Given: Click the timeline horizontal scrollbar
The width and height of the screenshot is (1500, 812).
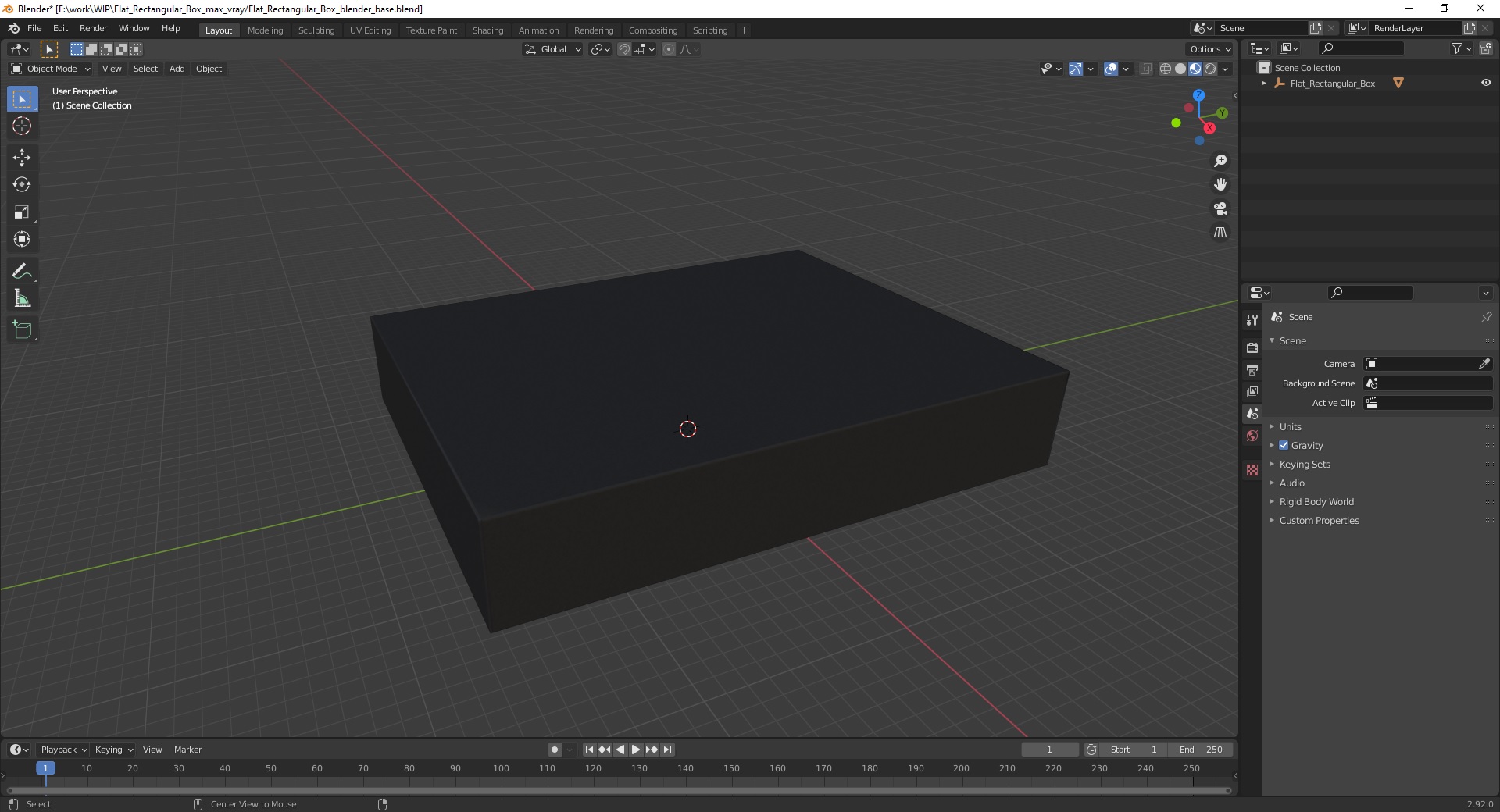Looking at the screenshot, I should [620, 790].
